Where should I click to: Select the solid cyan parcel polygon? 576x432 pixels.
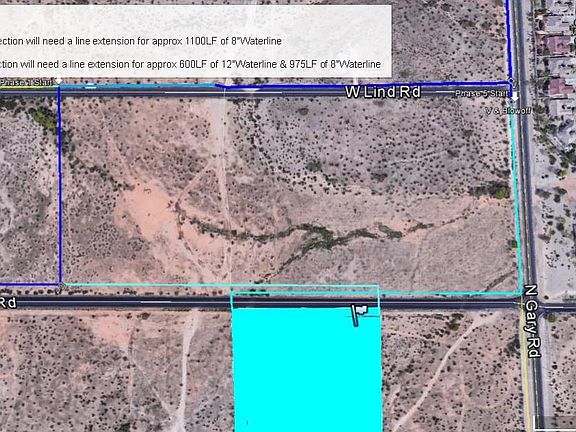pyautogui.click(x=307, y=369)
